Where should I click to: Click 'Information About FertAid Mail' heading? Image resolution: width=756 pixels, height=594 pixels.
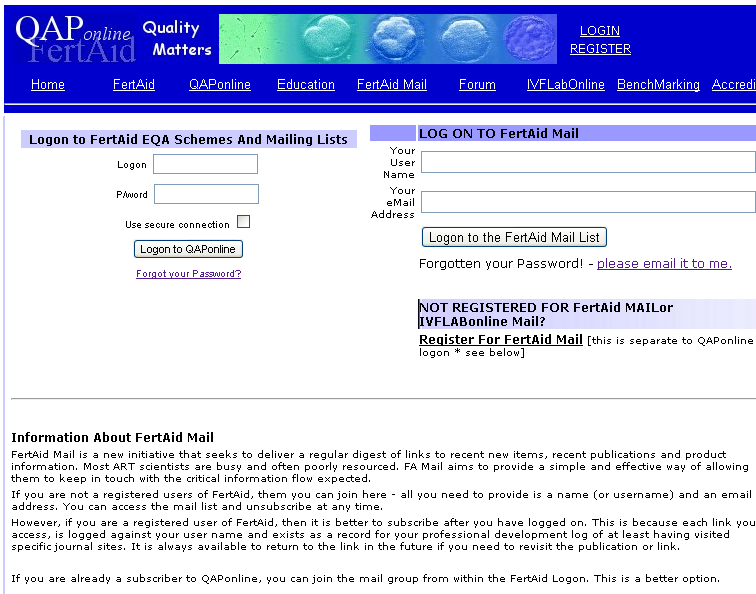[112, 437]
